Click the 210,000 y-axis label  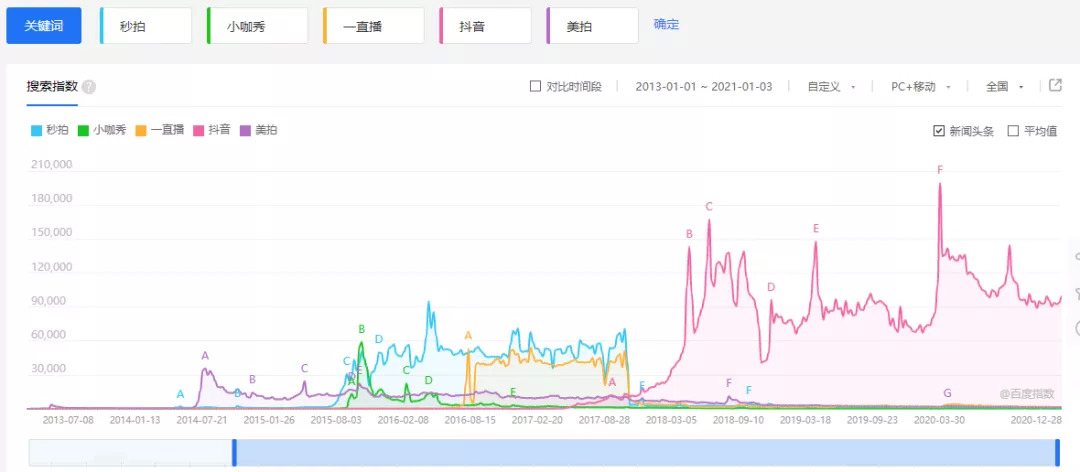pyautogui.click(x=52, y=165)
